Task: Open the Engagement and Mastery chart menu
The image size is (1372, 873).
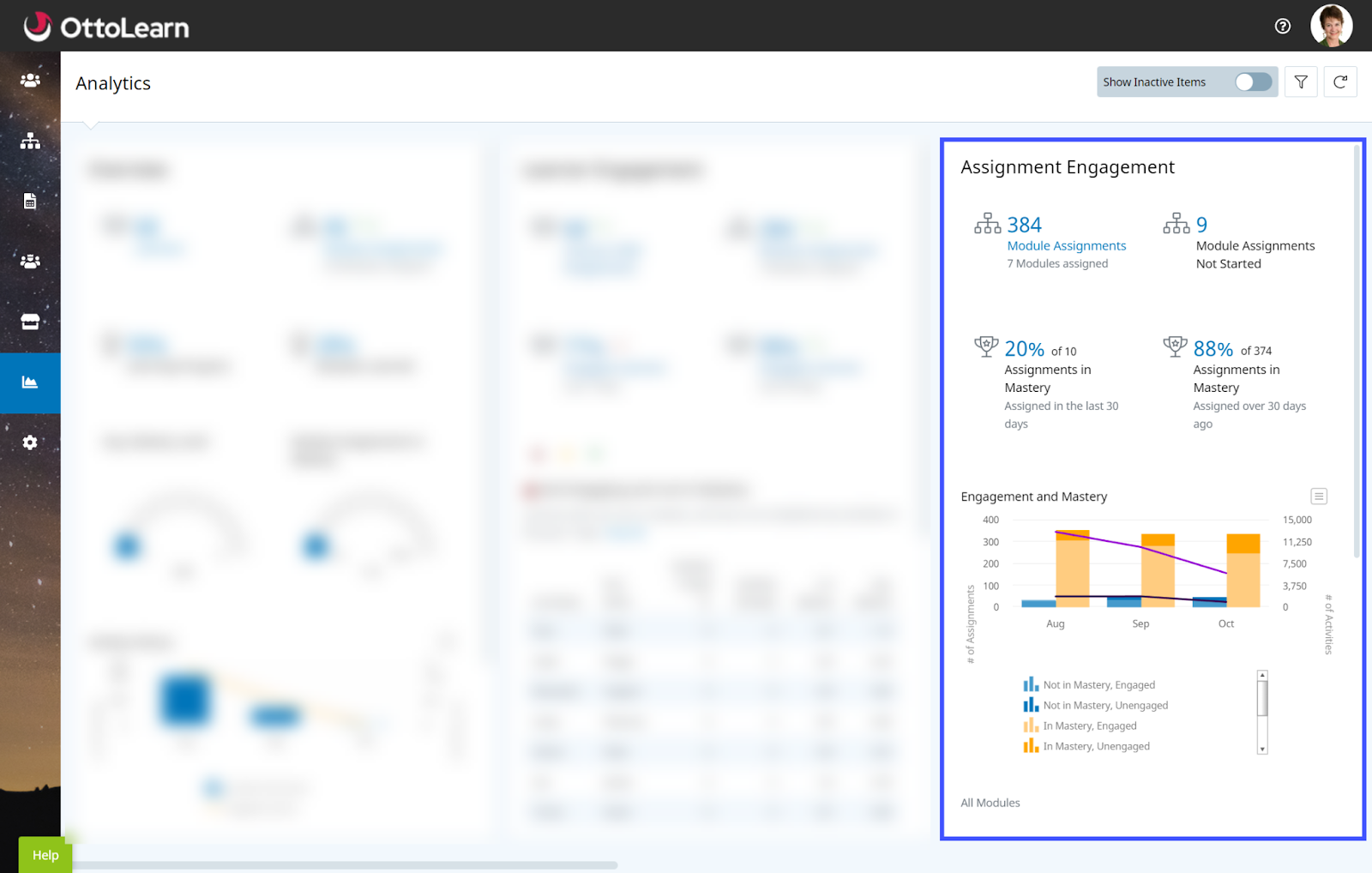Action: tap(1319, 497)
